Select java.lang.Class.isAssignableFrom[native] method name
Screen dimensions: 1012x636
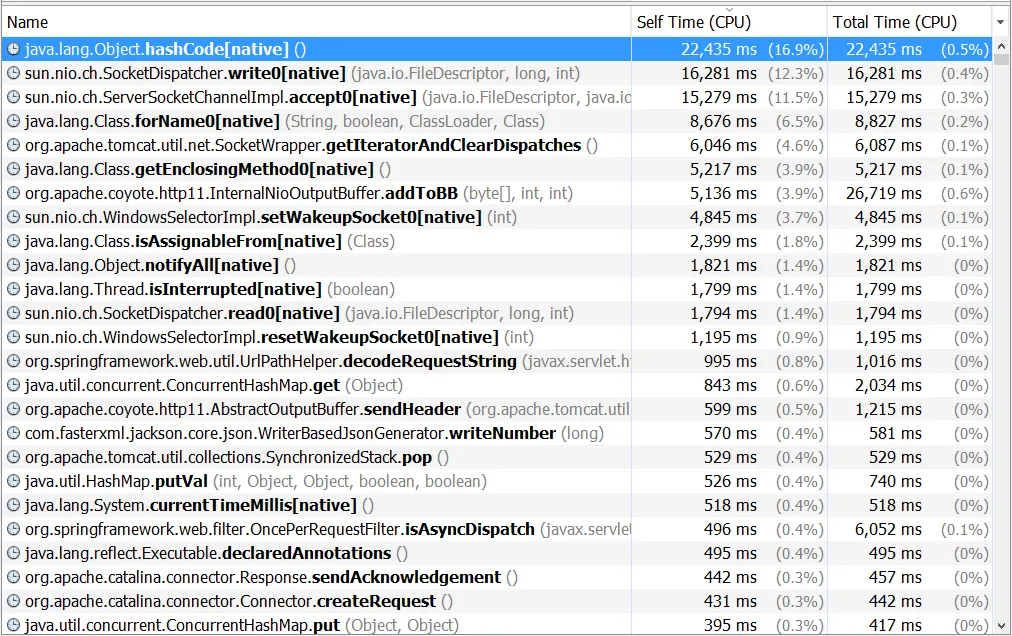[183, 241]
